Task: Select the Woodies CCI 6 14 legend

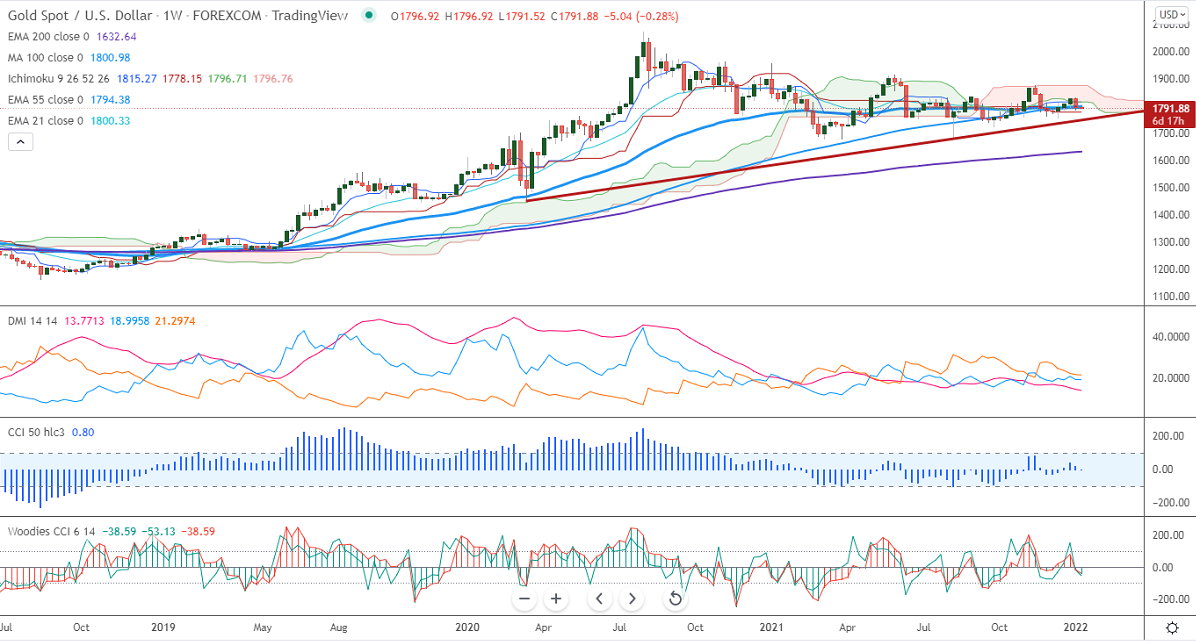Action: coord(51,531)
